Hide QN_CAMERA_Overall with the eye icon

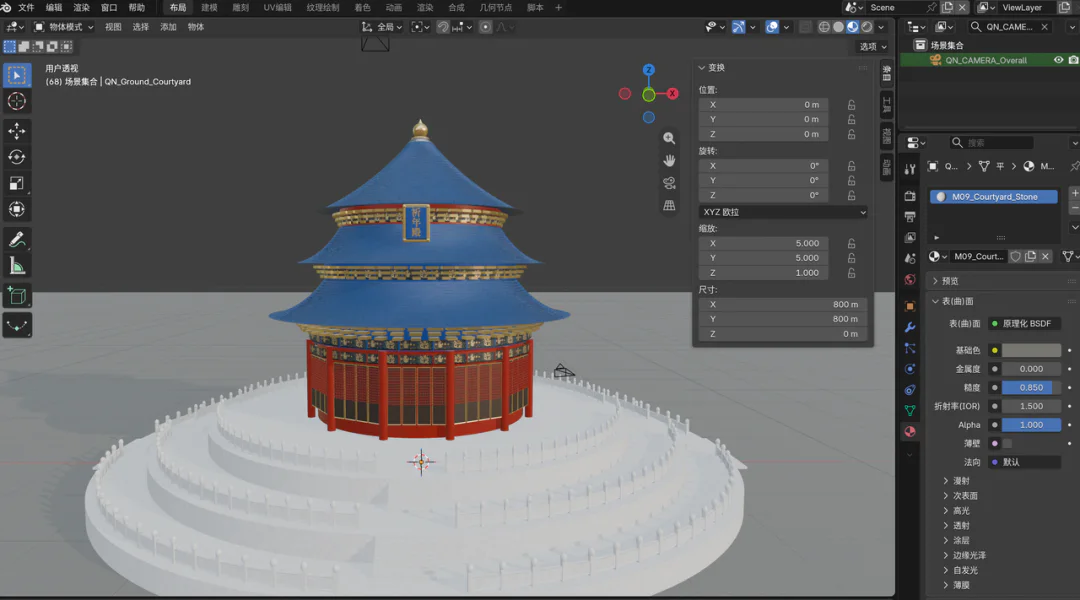pyautogui.click(x=1059, y=60)
